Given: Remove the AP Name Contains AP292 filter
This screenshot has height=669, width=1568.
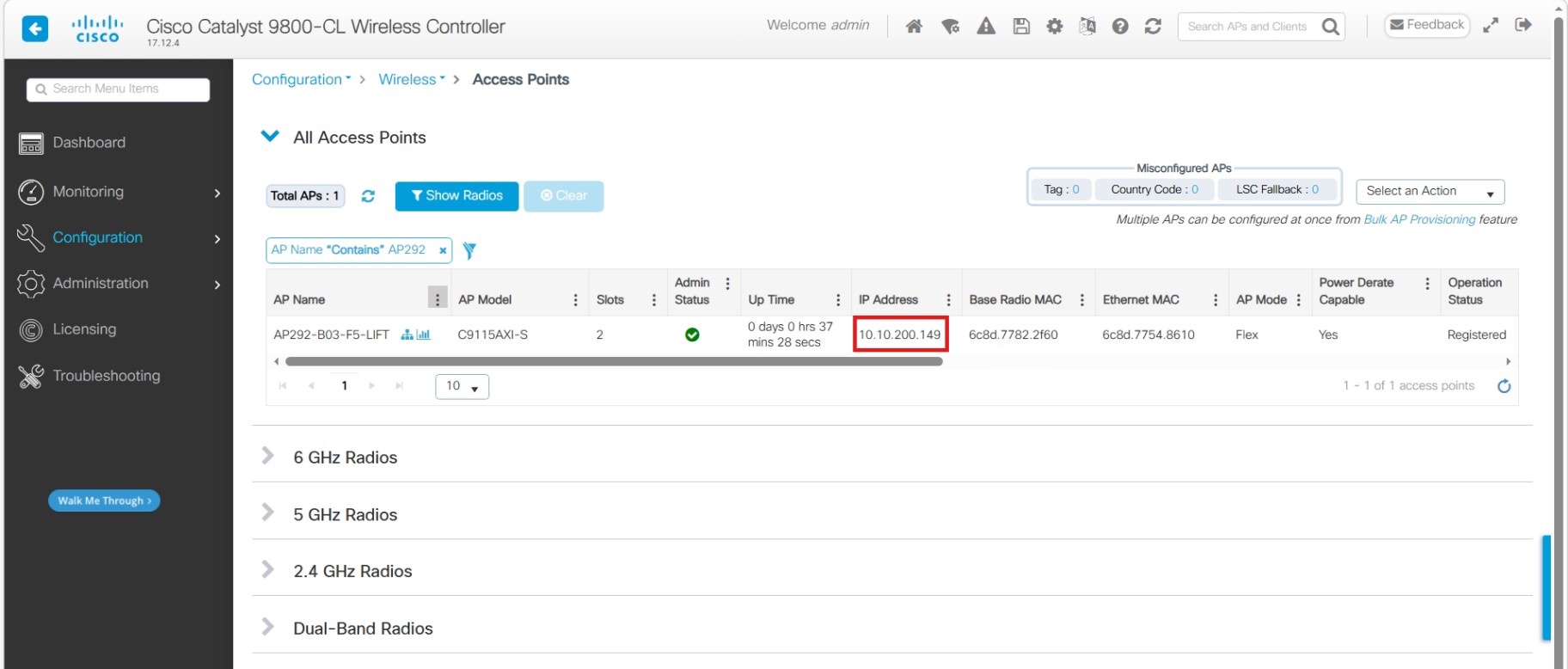Looking at the screenshot, I should [x=443, y=250].
